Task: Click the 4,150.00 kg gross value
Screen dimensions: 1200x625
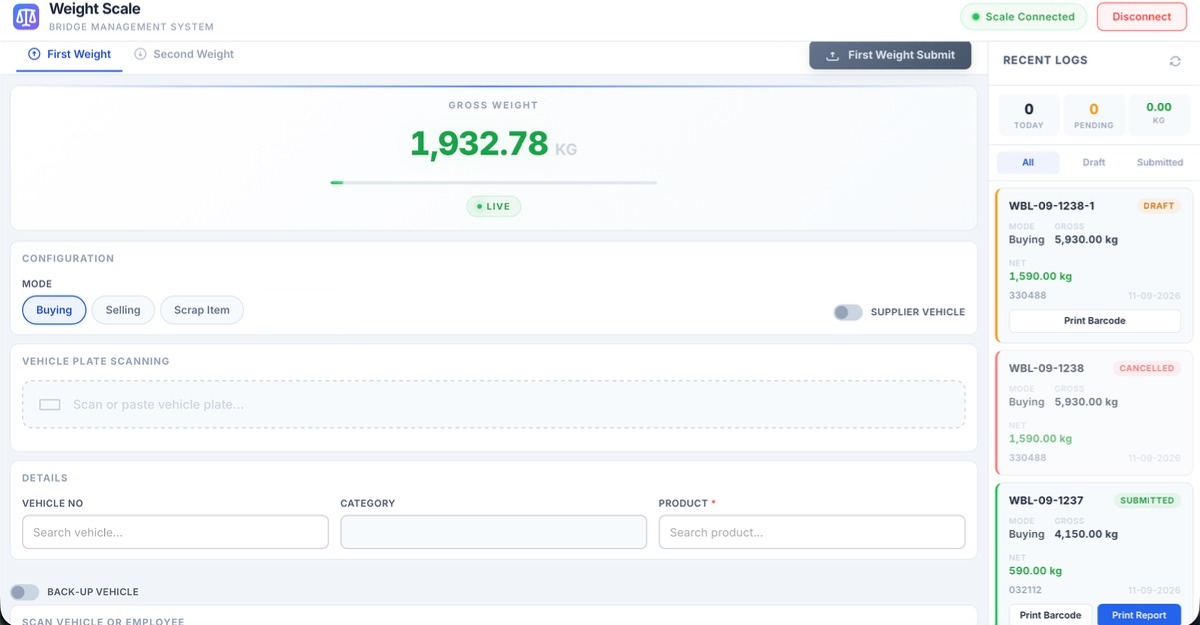Action: tap(1086, 534)
